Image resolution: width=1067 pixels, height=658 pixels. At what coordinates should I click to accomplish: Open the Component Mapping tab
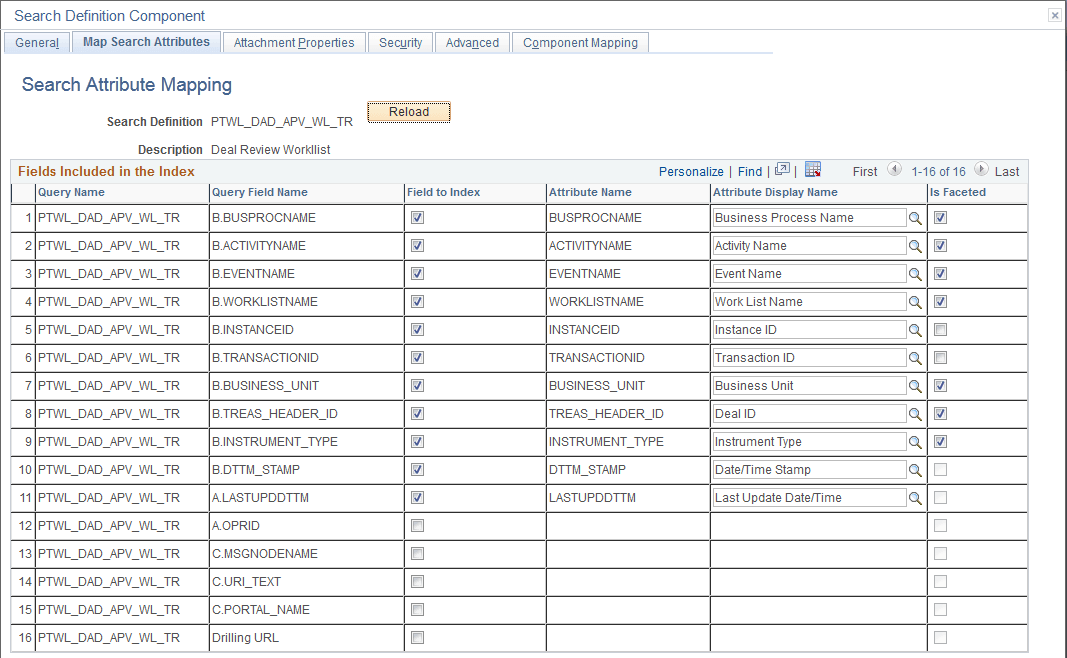coord(579,42)
